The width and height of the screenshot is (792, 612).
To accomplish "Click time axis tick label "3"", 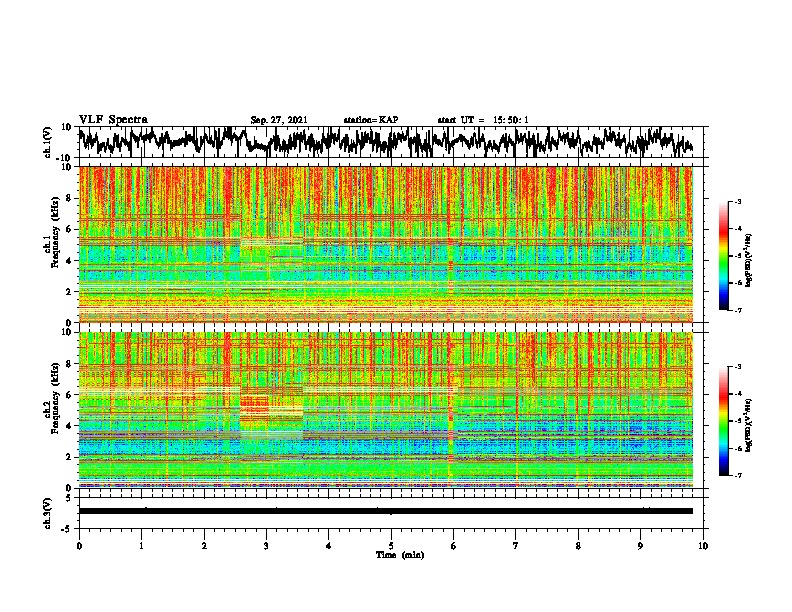I will (x=266, y=546).
